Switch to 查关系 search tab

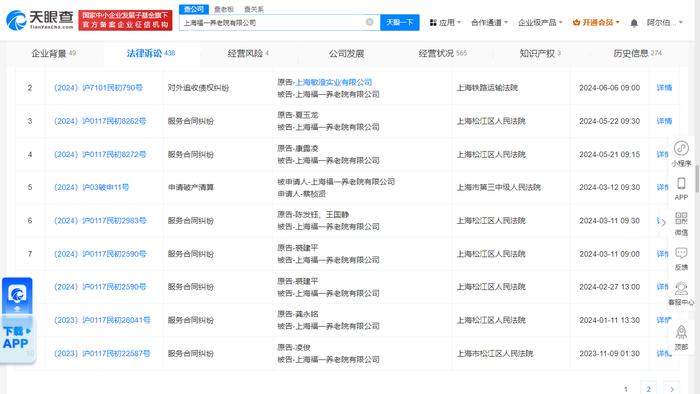[x=254, y=9]
